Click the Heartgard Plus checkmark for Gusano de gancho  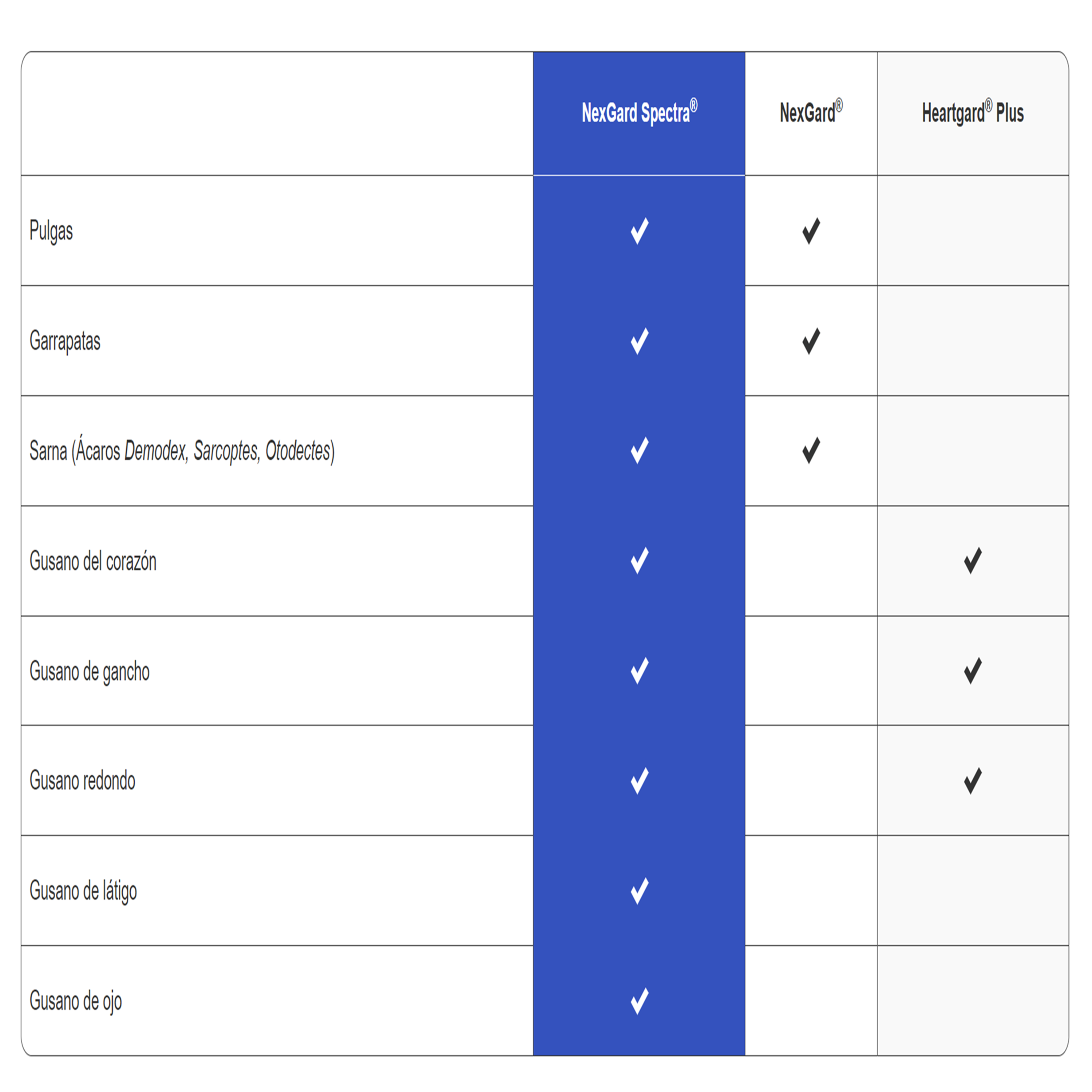[973, 671]
